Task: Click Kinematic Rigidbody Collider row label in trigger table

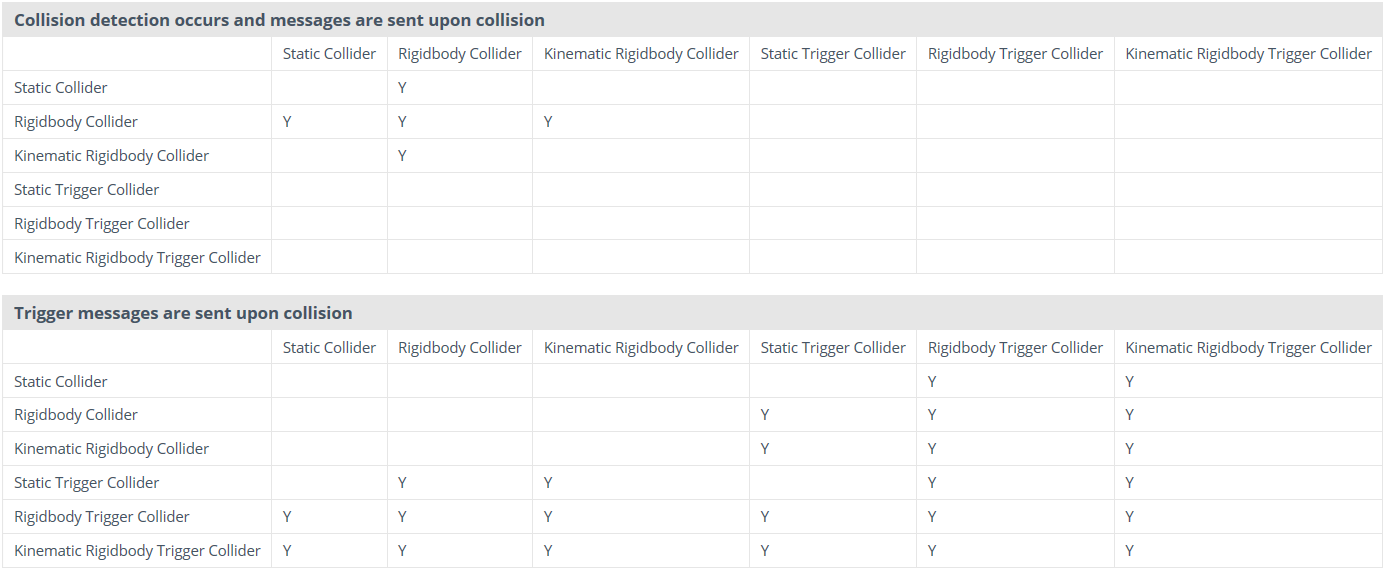Action: click(x=112, y=449)
